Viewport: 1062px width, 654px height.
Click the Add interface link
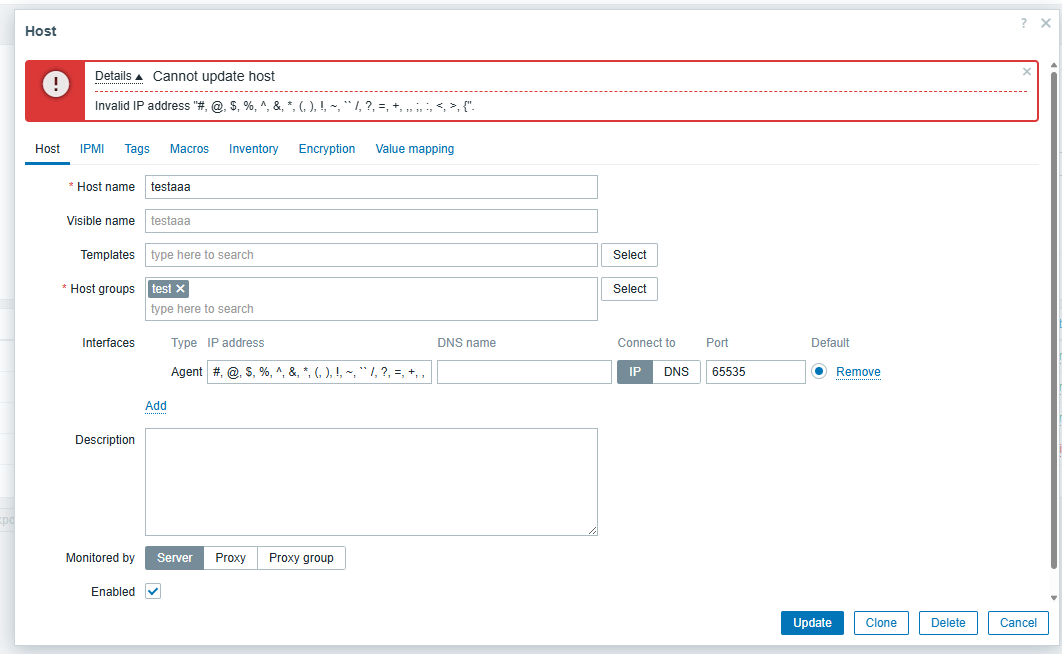pyautogui.click(x=156, y=406)
